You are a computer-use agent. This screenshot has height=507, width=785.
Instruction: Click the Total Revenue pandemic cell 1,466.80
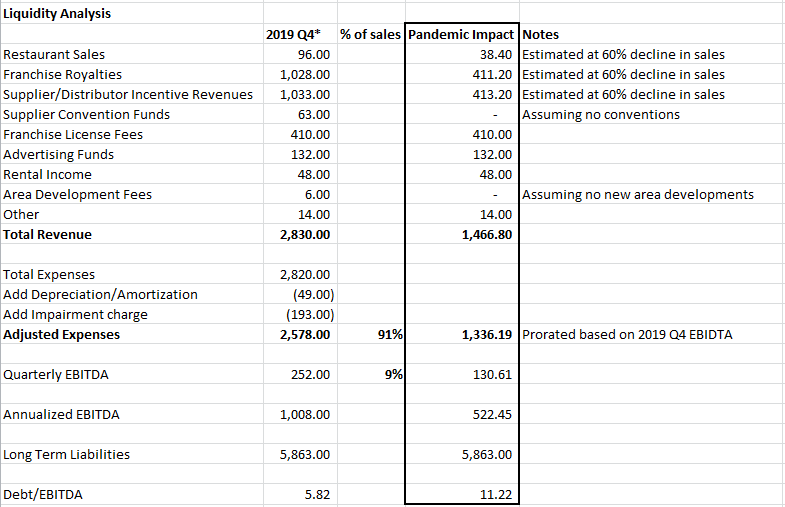point(462,234)
